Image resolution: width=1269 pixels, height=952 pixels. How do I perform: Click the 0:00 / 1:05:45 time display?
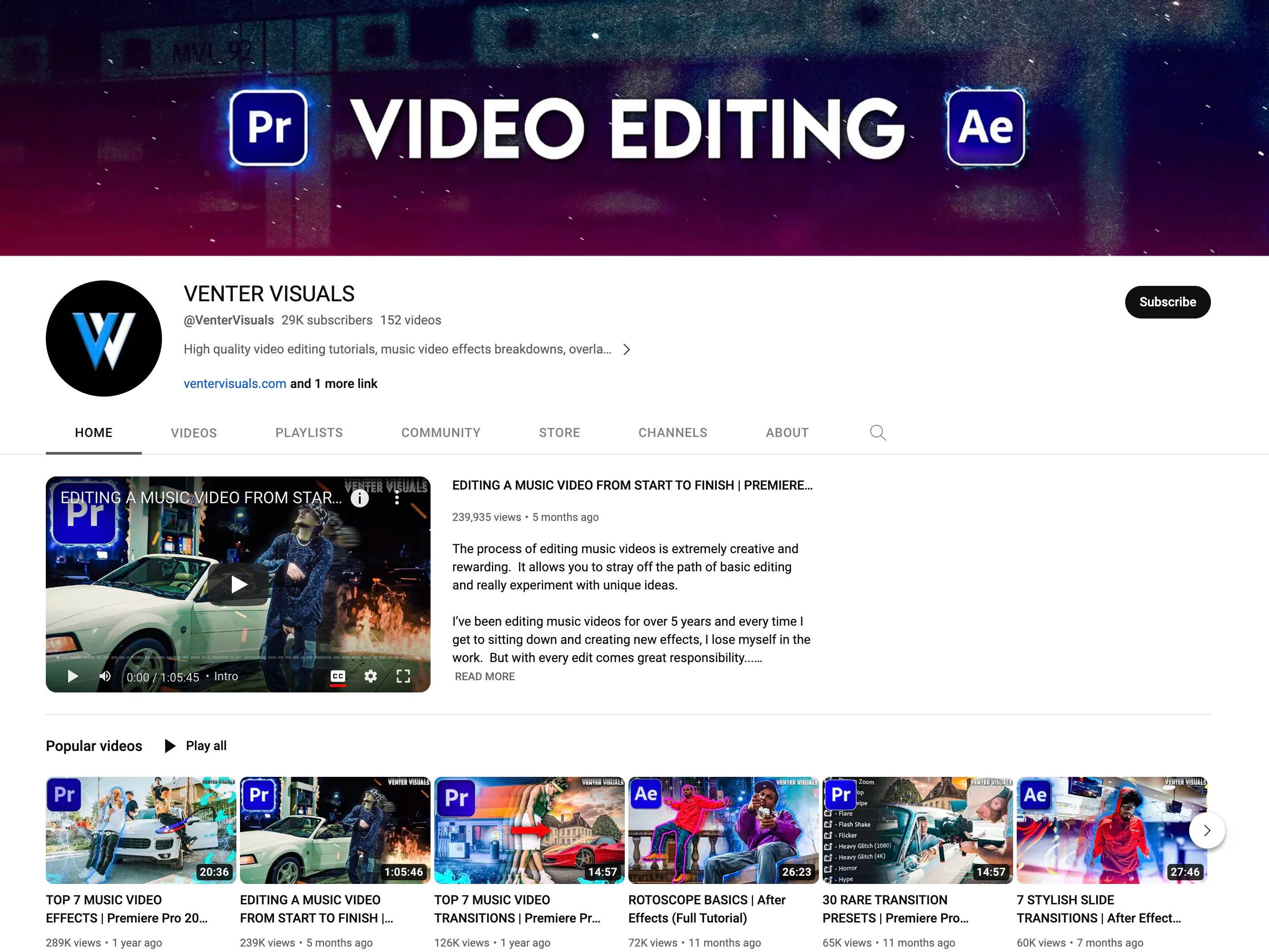(x=163, y=677)
